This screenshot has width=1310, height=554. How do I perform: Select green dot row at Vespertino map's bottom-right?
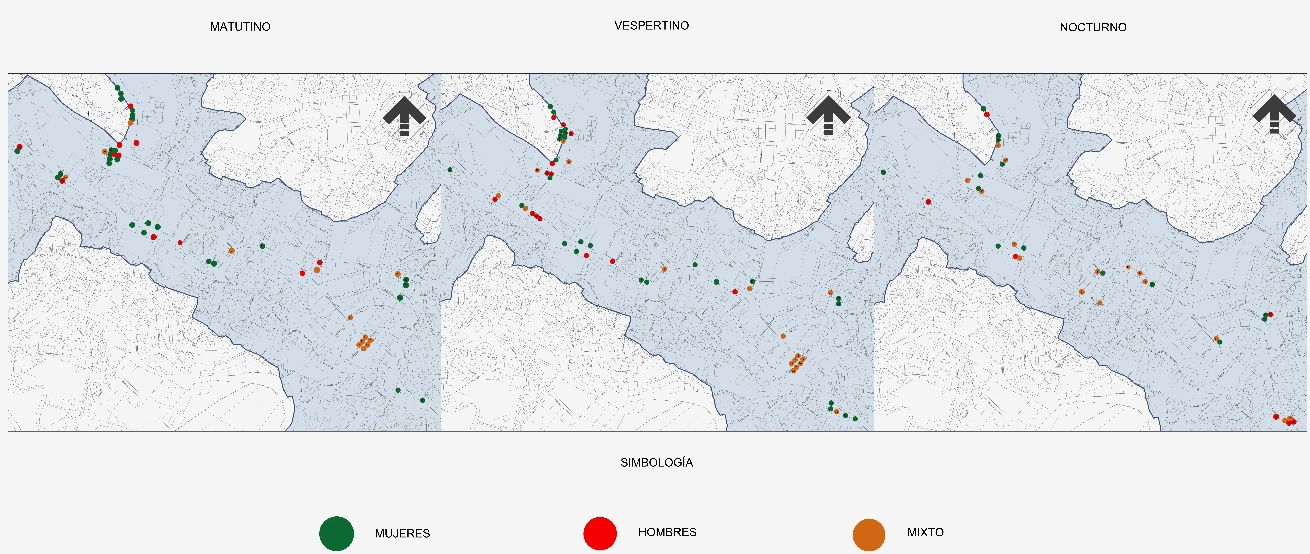[x=841, y=411]
